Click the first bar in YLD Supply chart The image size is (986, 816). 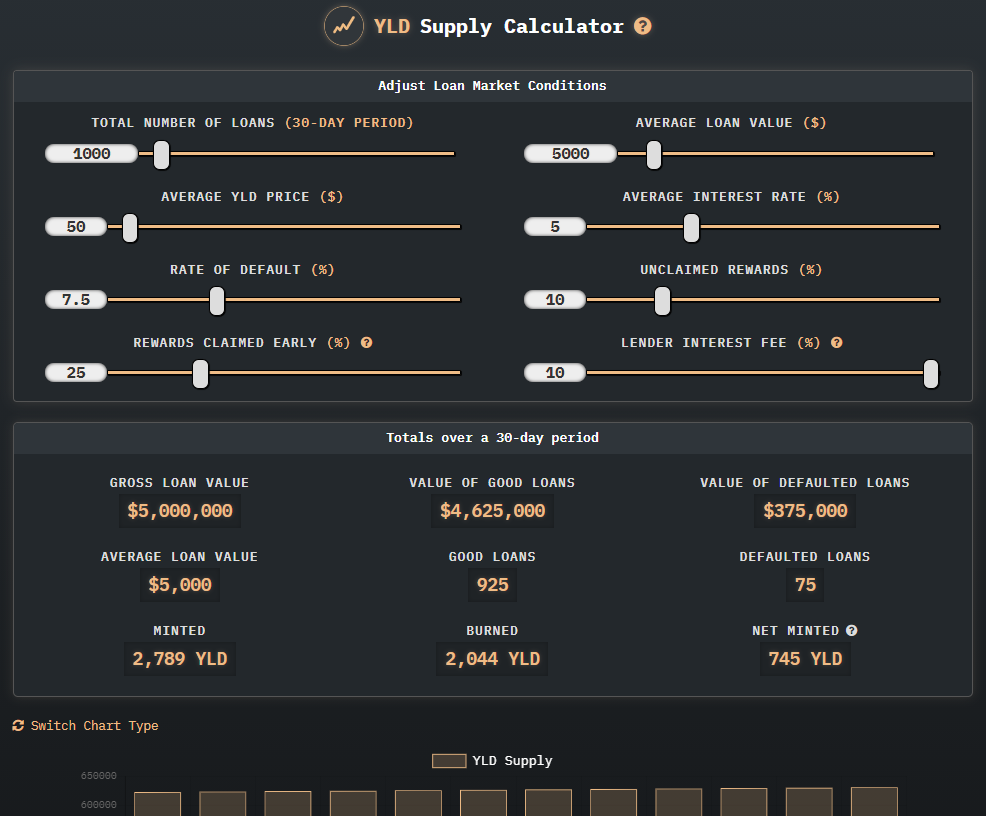(157, 804)
